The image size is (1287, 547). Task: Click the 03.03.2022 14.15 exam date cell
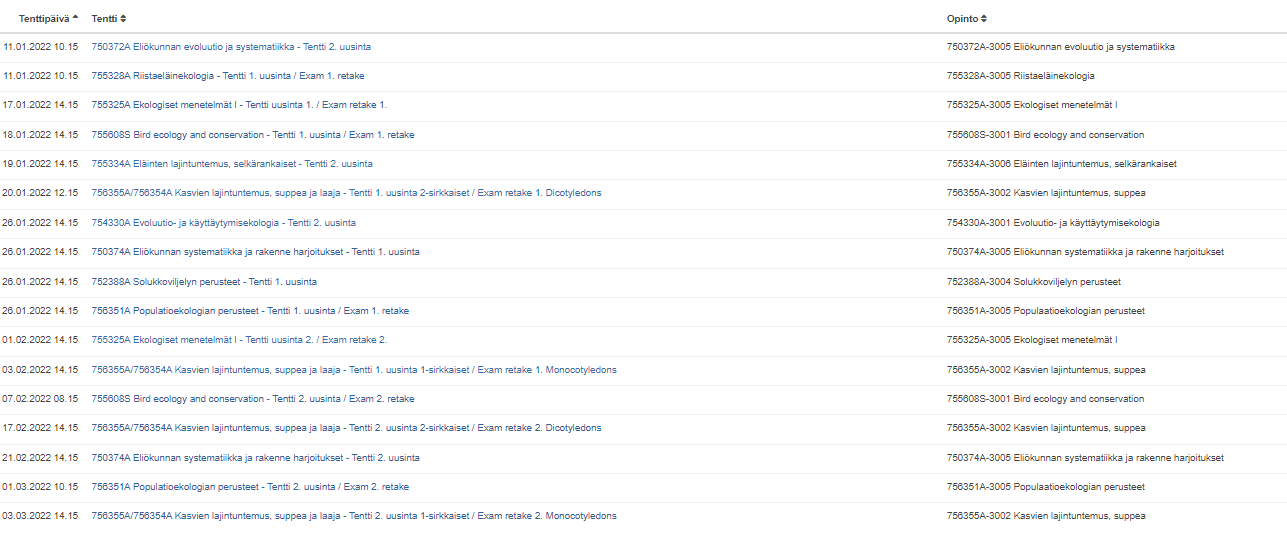pos(40,516)
